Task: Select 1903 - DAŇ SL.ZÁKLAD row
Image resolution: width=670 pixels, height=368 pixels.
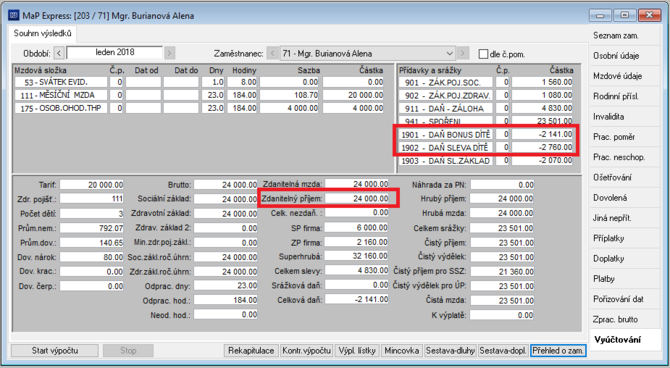Action: [486, 161]
